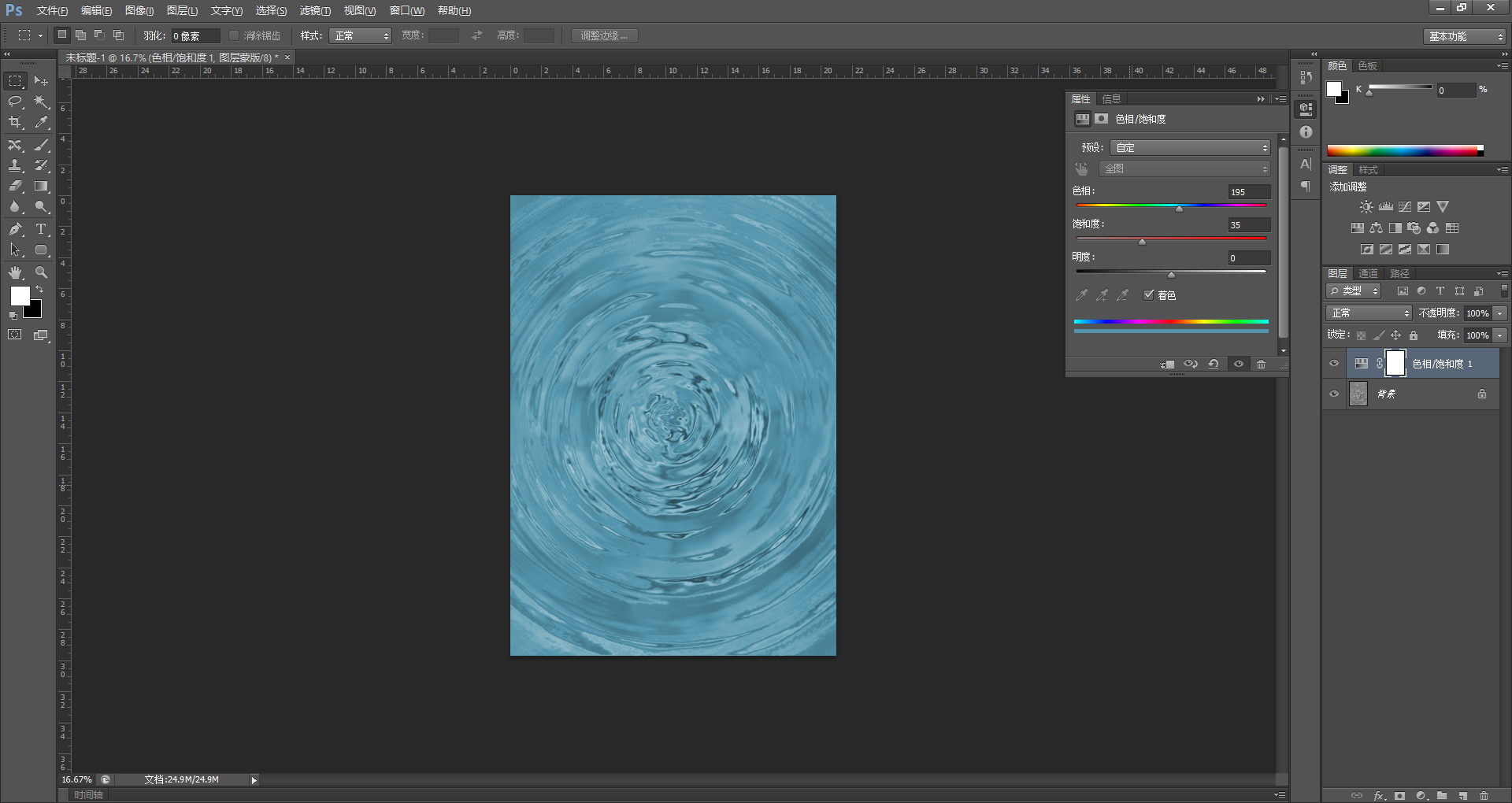The width and height of the screenshot is (1512, 803).
Task: Open the 文件(F) menu
Action: [52, 11]
